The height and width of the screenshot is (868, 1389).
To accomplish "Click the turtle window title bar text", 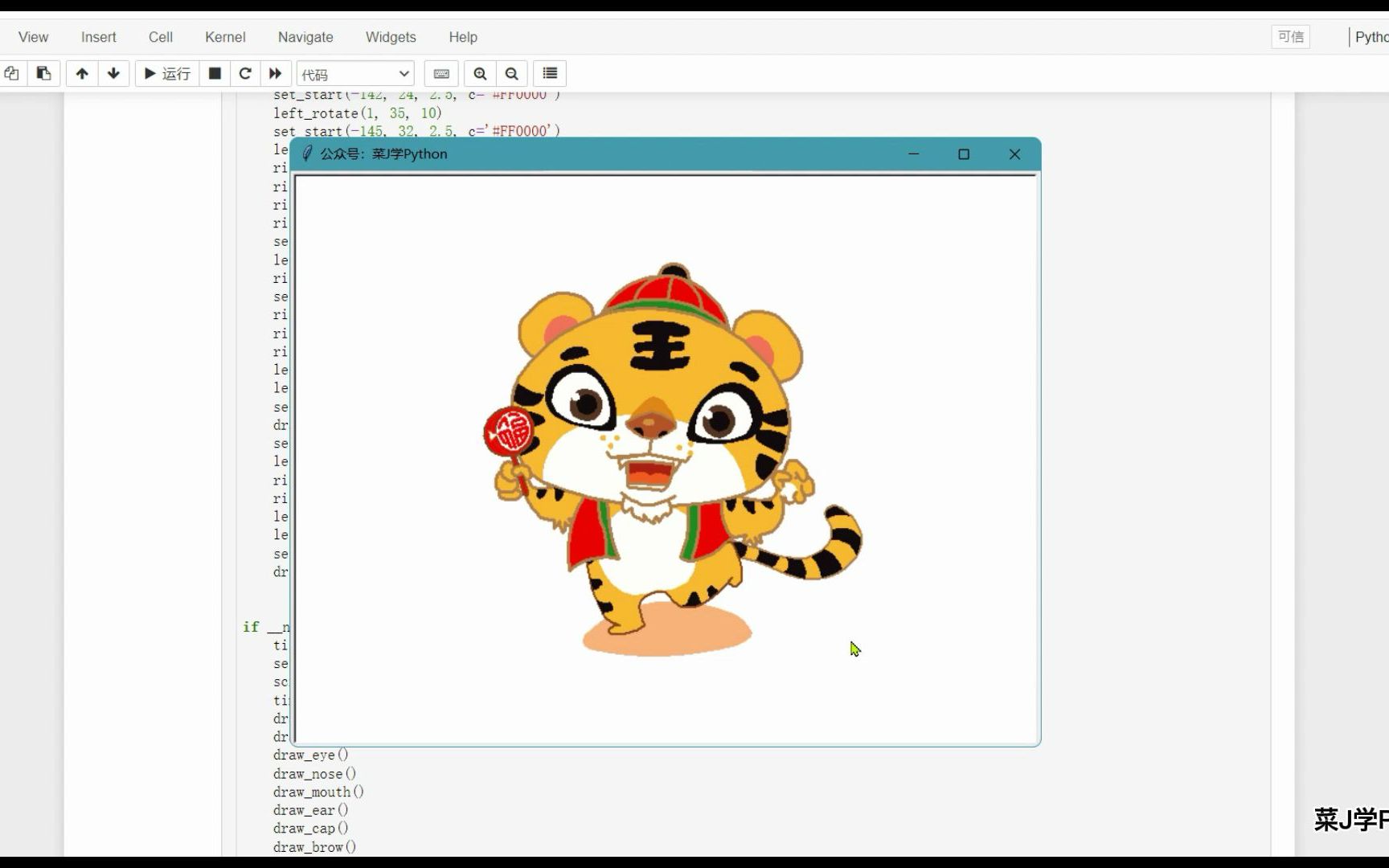I will click(x=383, y=154).
